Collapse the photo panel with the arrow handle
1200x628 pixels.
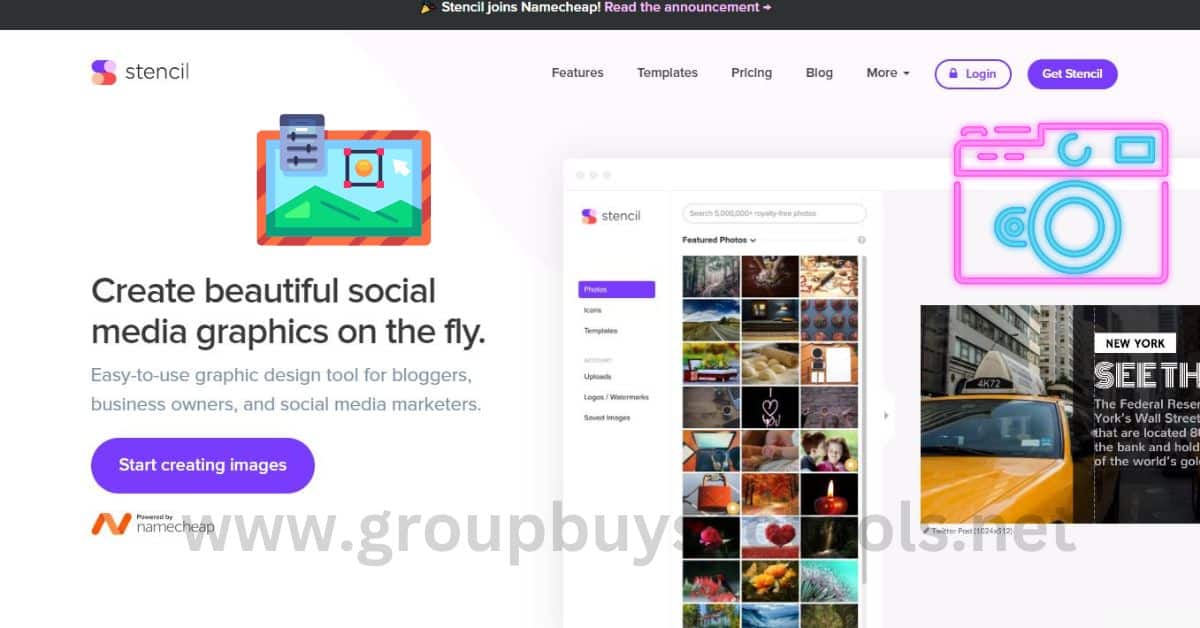[x=886, y=415]
